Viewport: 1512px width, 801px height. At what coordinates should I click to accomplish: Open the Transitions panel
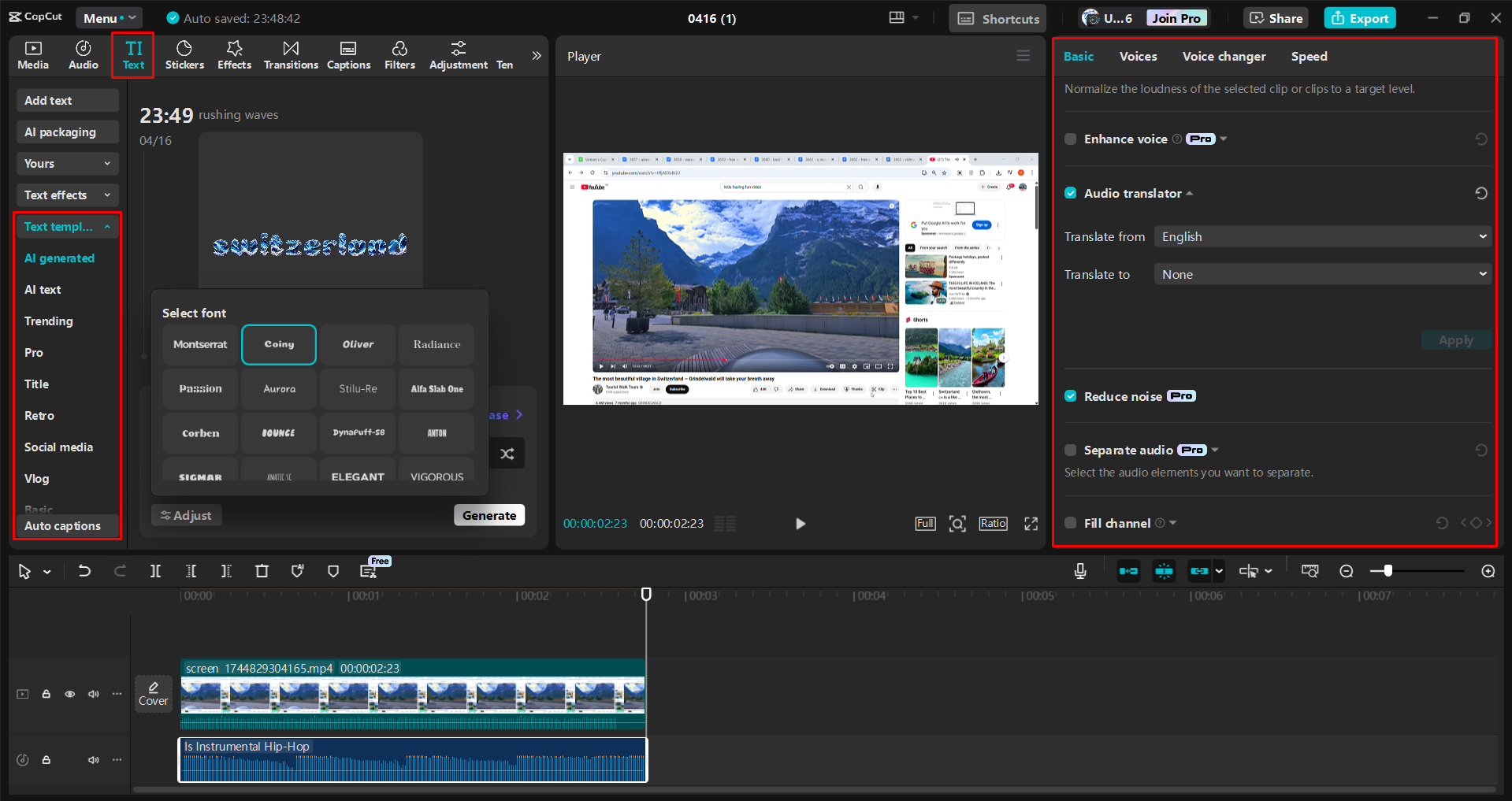[x=291, y=55]
